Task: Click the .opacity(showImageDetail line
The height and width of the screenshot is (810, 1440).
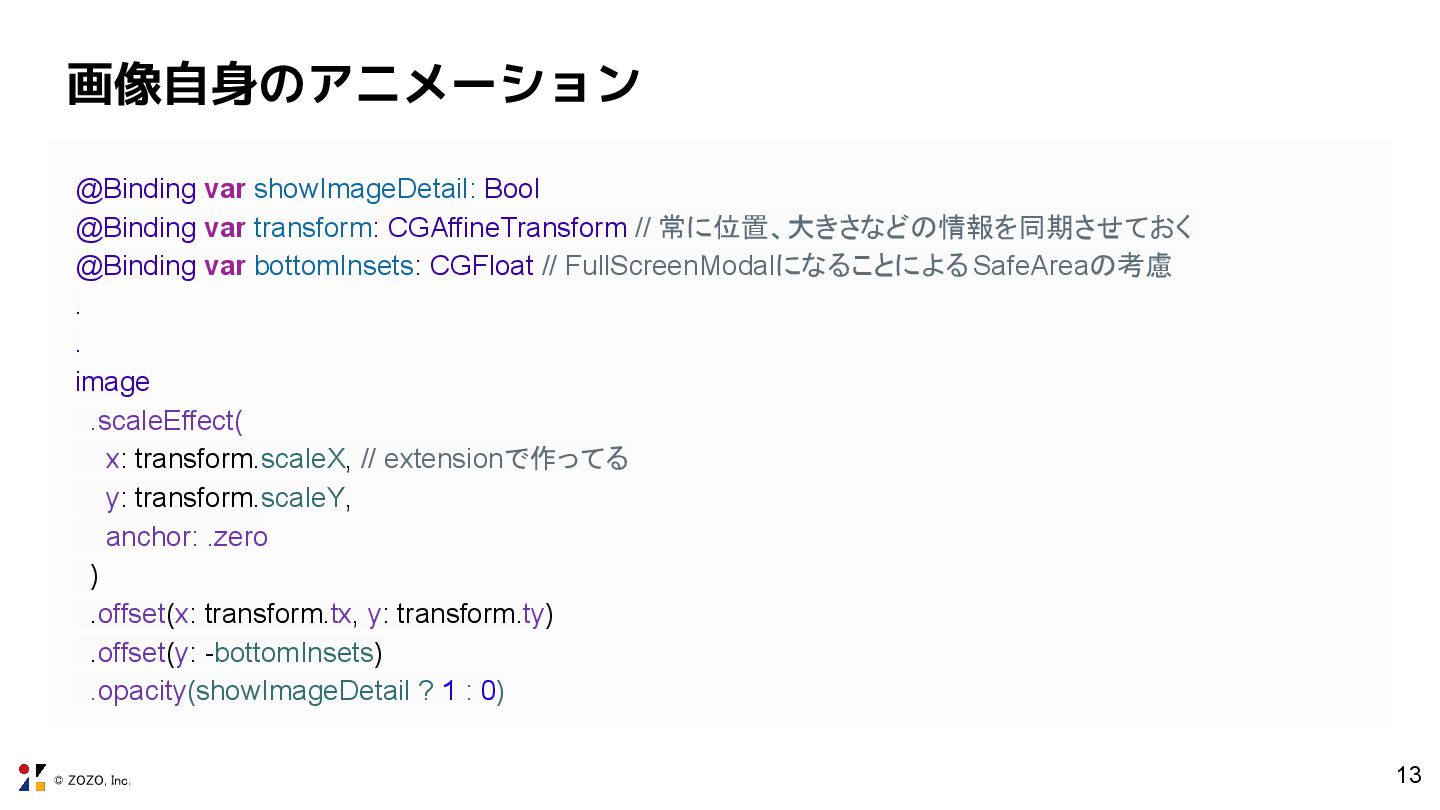Action: coord(297,691)
